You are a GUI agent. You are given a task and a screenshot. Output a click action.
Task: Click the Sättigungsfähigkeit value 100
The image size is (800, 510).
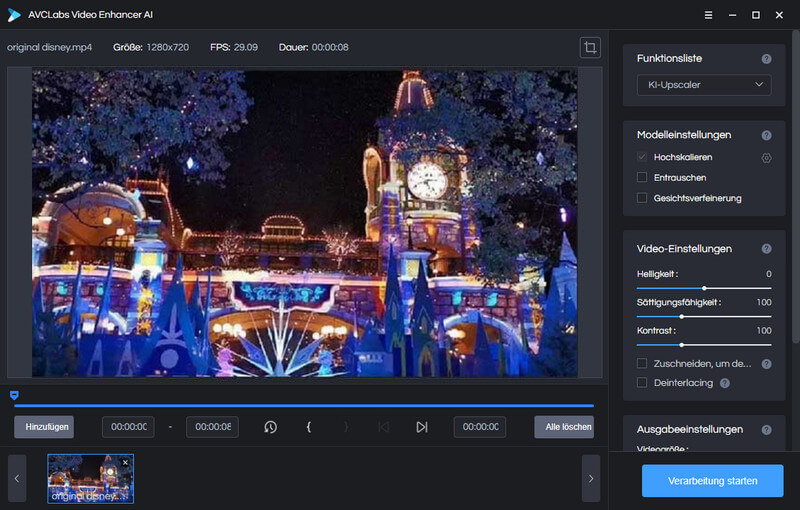pyautogui.click(x=764, y=302)
